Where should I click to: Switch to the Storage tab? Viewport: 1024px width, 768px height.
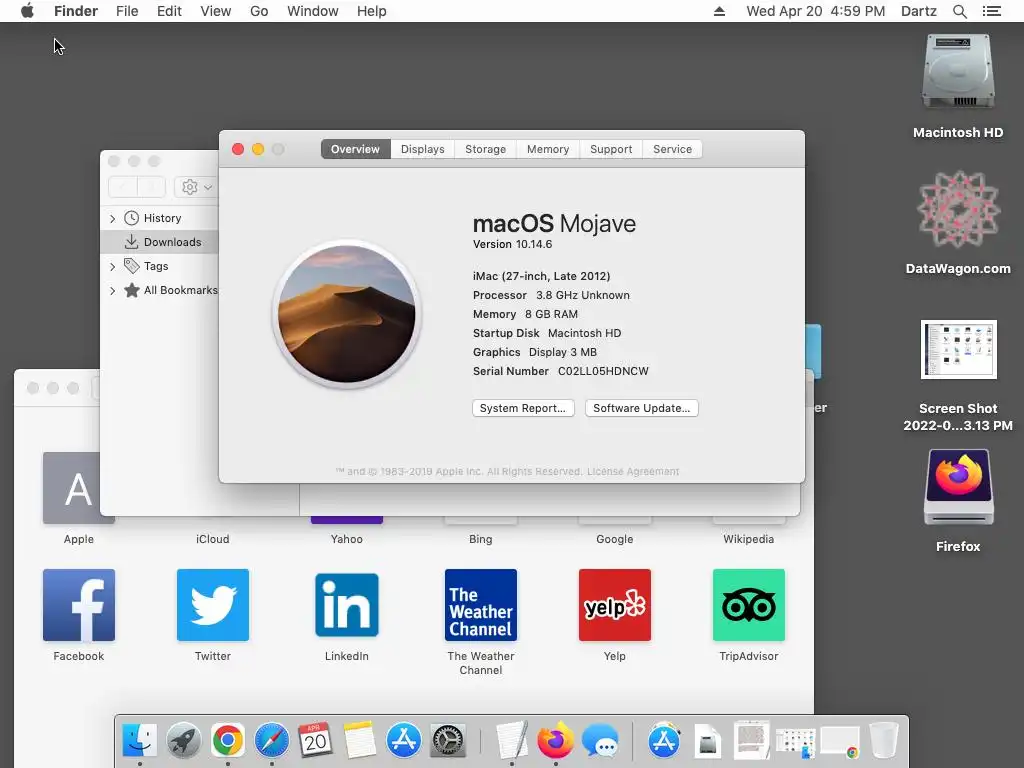(485, 149)
